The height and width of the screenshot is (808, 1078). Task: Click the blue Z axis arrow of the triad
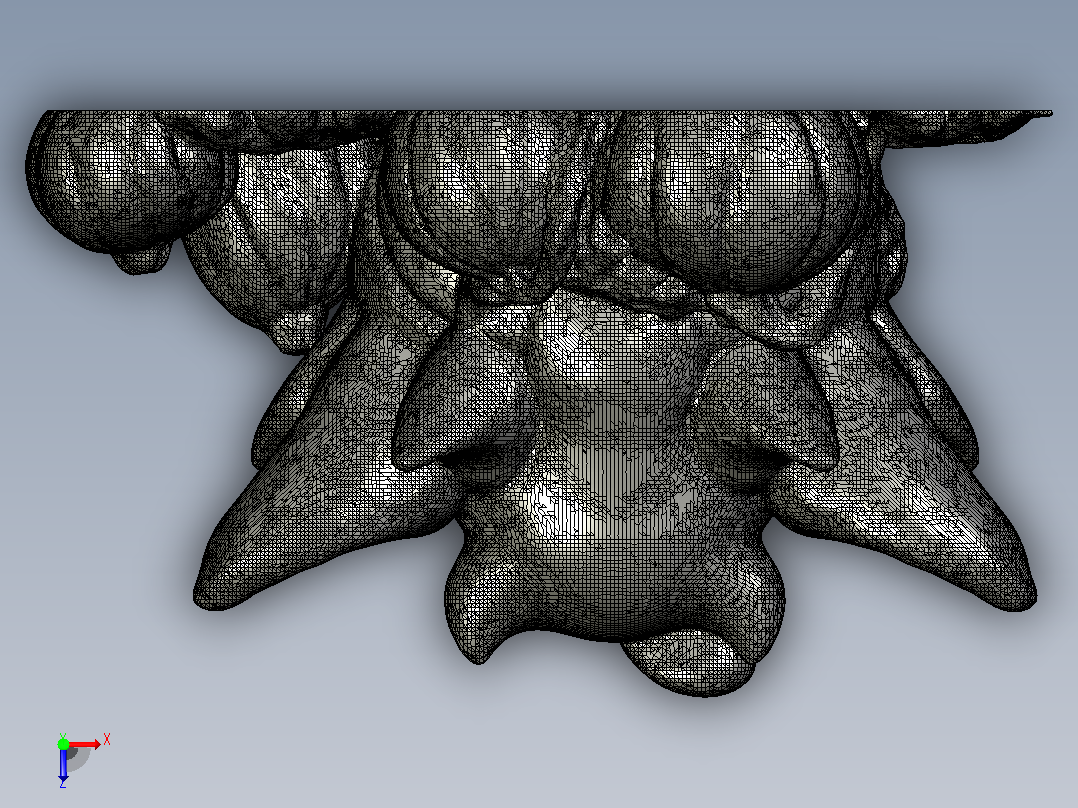[x=63, y=764]
